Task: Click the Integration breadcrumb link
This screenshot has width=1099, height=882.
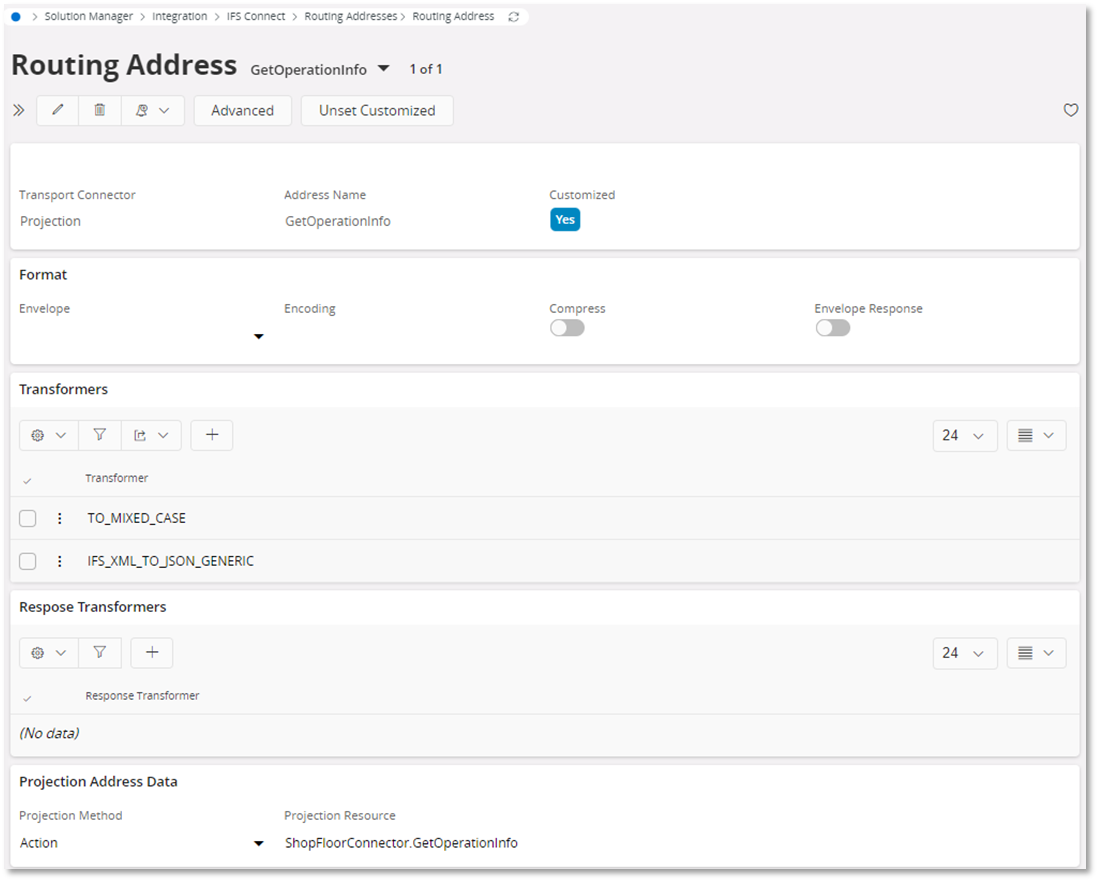Action: [x=179, y=15]
